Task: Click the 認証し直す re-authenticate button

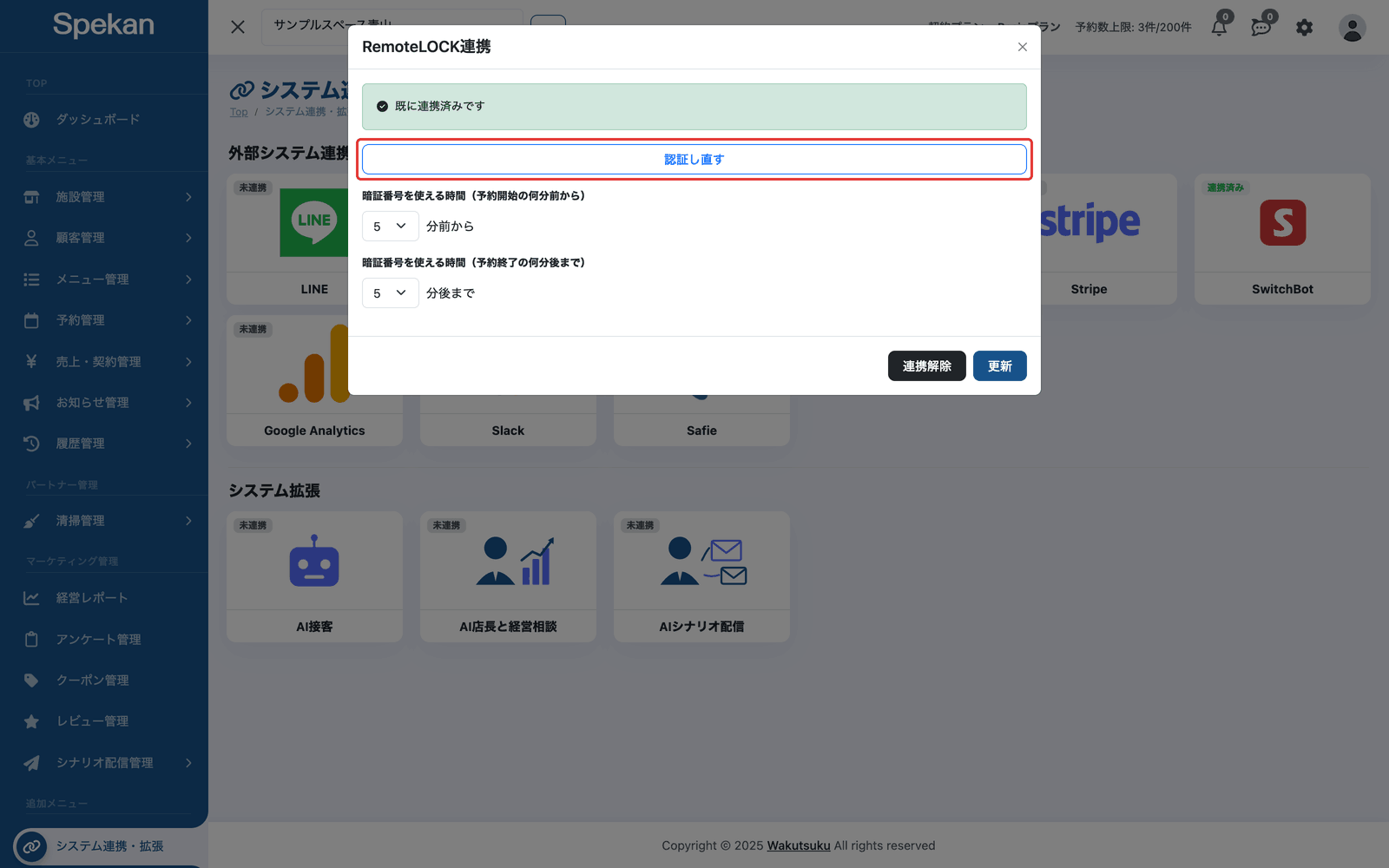Action: [694, 160]
